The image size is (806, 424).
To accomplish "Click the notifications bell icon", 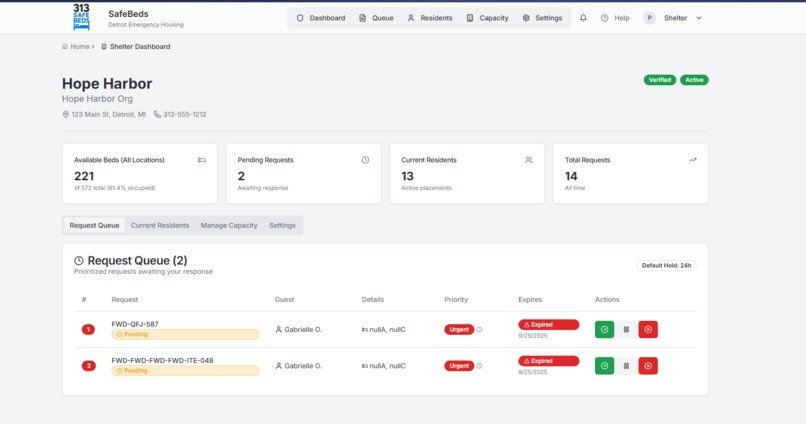I will 583,18.
